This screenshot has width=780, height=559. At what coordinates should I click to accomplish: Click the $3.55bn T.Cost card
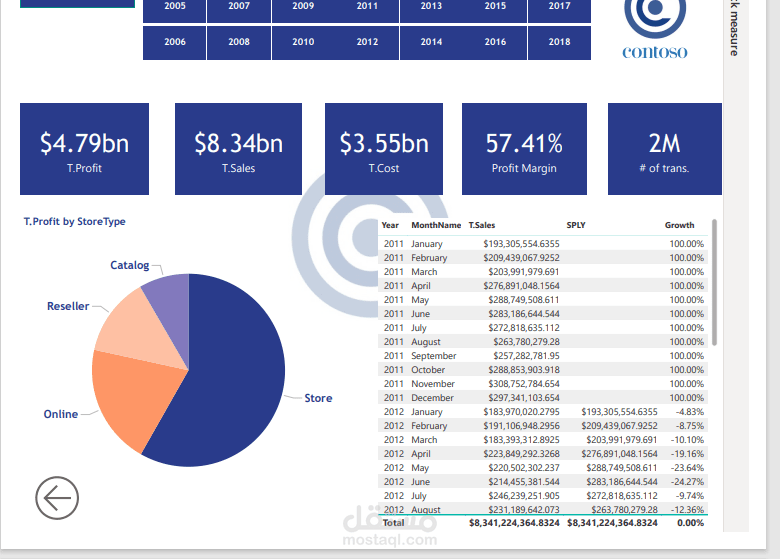384,149
